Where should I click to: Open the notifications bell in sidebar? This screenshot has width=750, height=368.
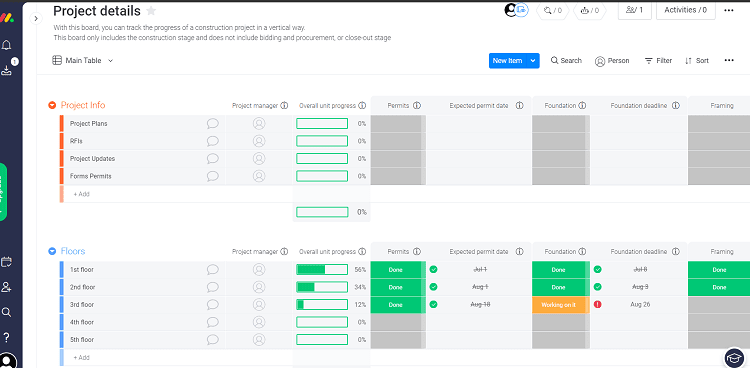7,45
